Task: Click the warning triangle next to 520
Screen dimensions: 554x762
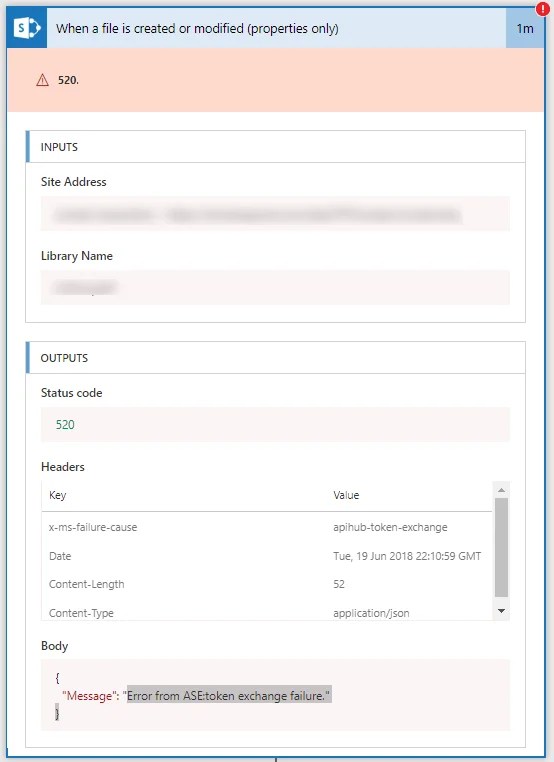Action: (x=43, y=80)
